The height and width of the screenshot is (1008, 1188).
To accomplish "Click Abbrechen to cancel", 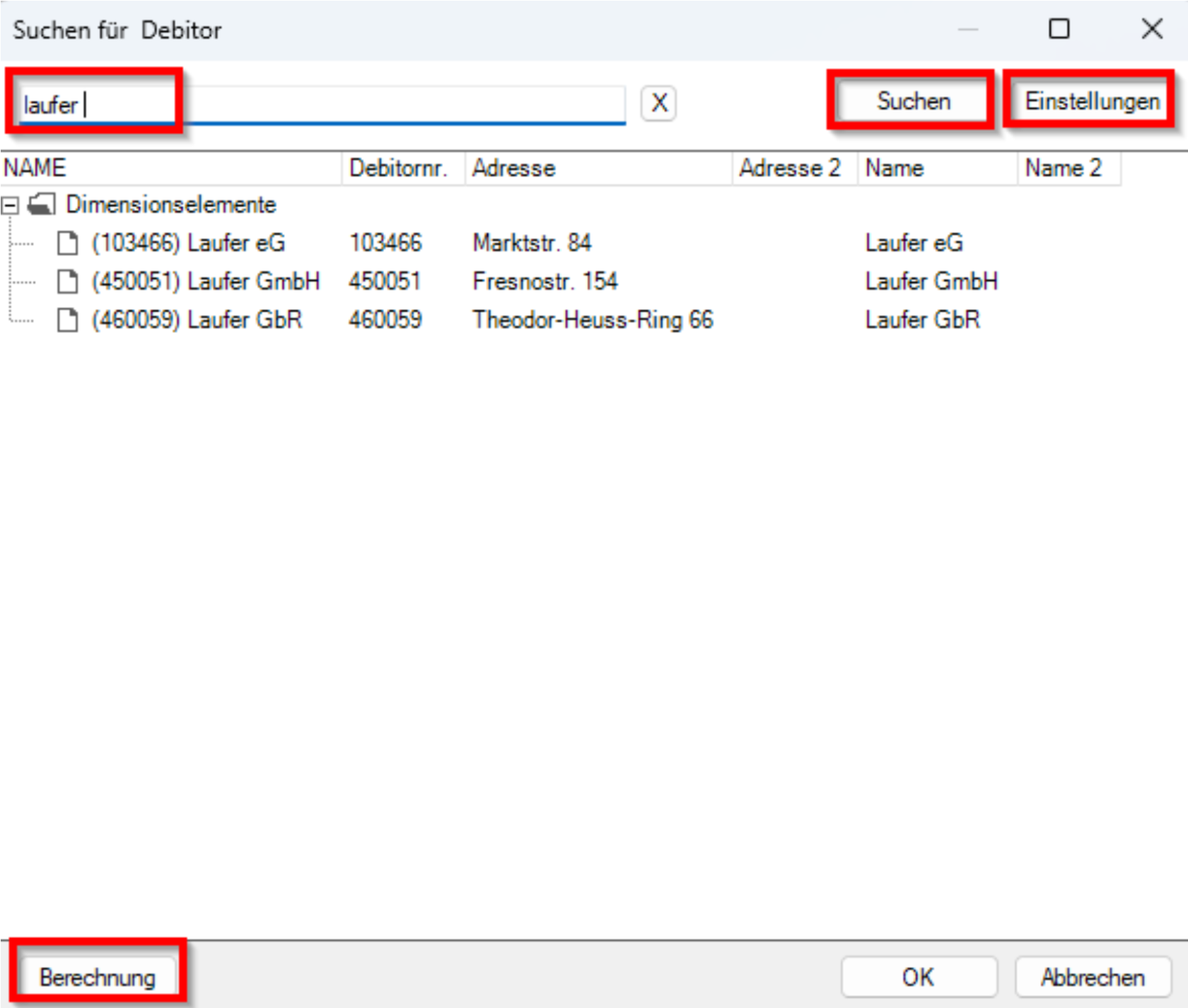I will 1093,977.
